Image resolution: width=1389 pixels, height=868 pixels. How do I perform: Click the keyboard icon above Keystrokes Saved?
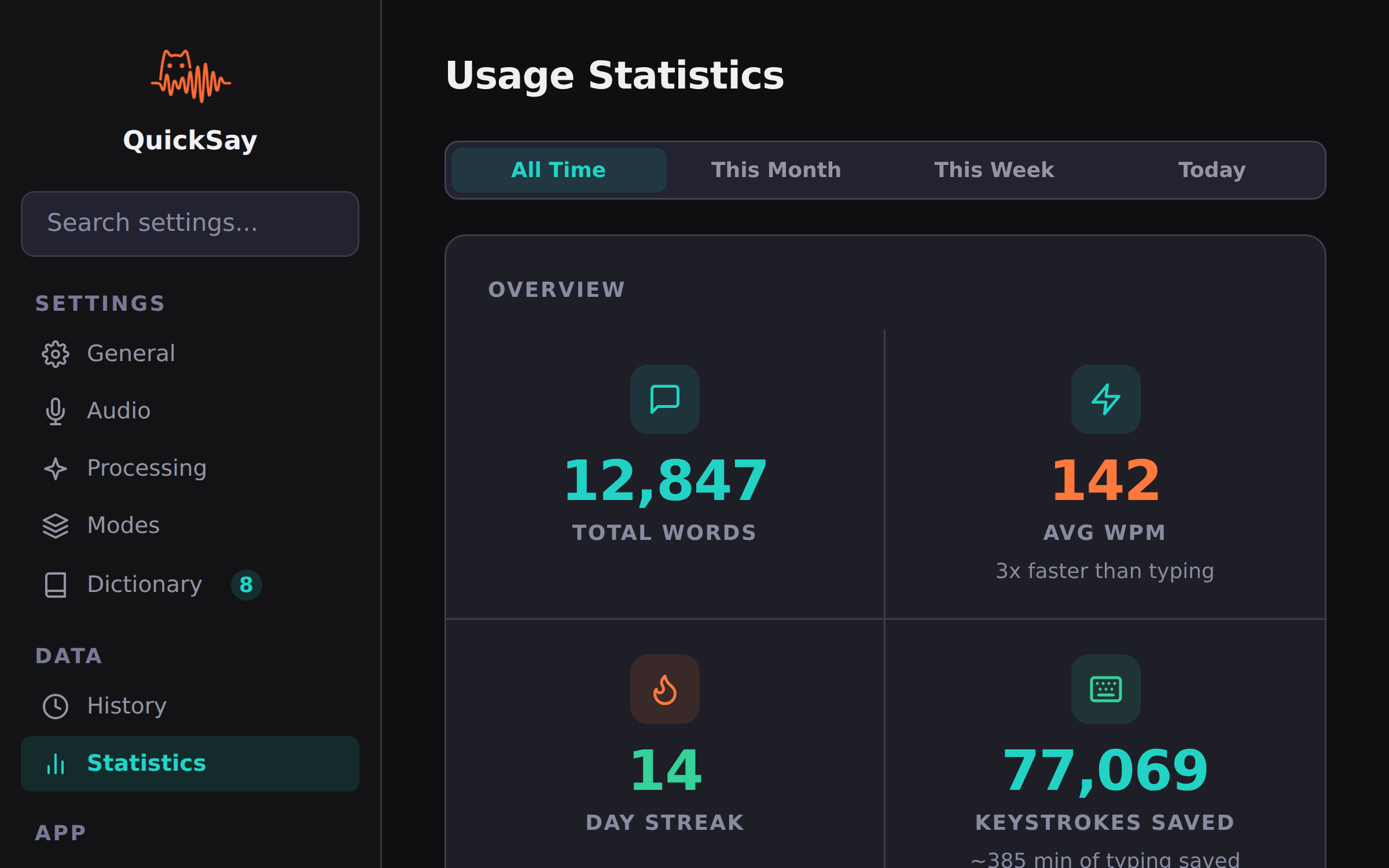coord(1105,689)
